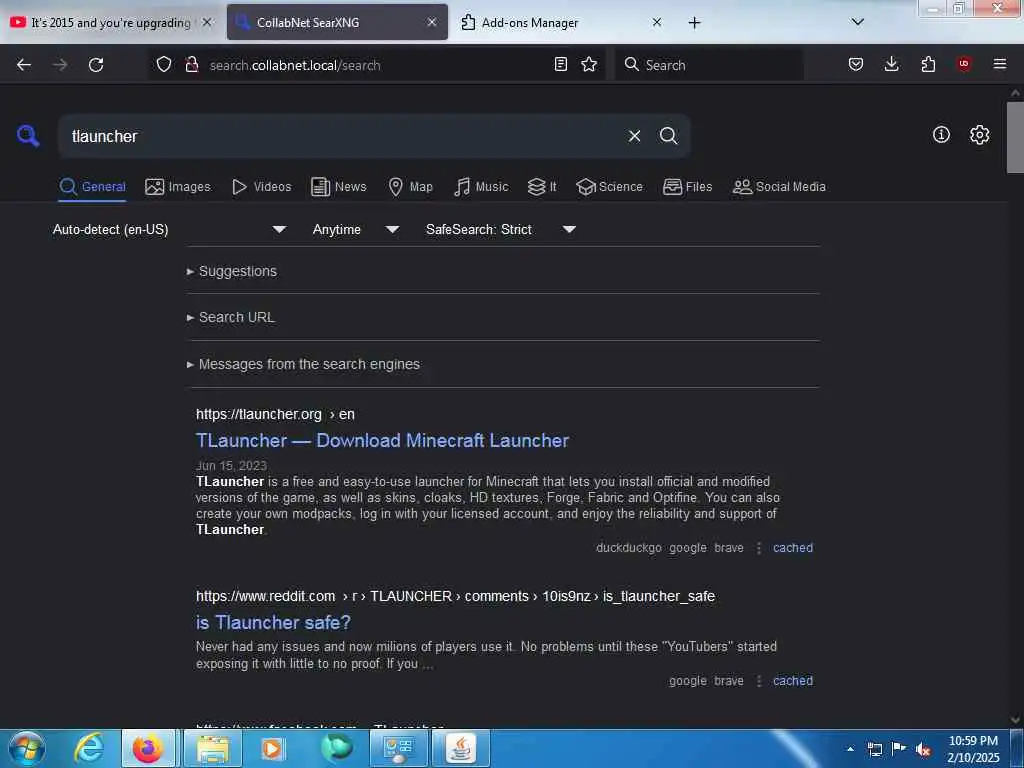Open the Downloads panel icon
Screen dimensions: 1024x768
pos(891,64)
